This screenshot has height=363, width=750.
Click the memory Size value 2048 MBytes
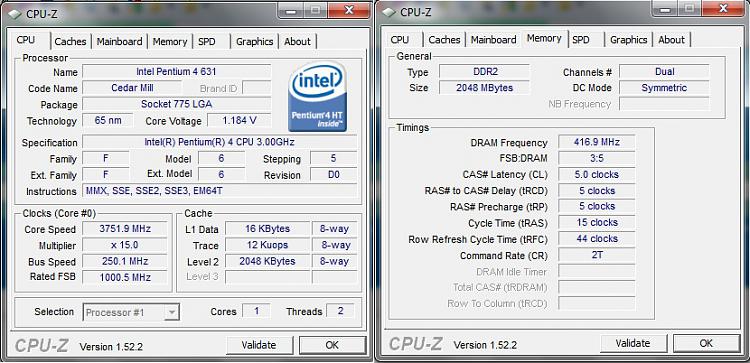tap(485, 88)
